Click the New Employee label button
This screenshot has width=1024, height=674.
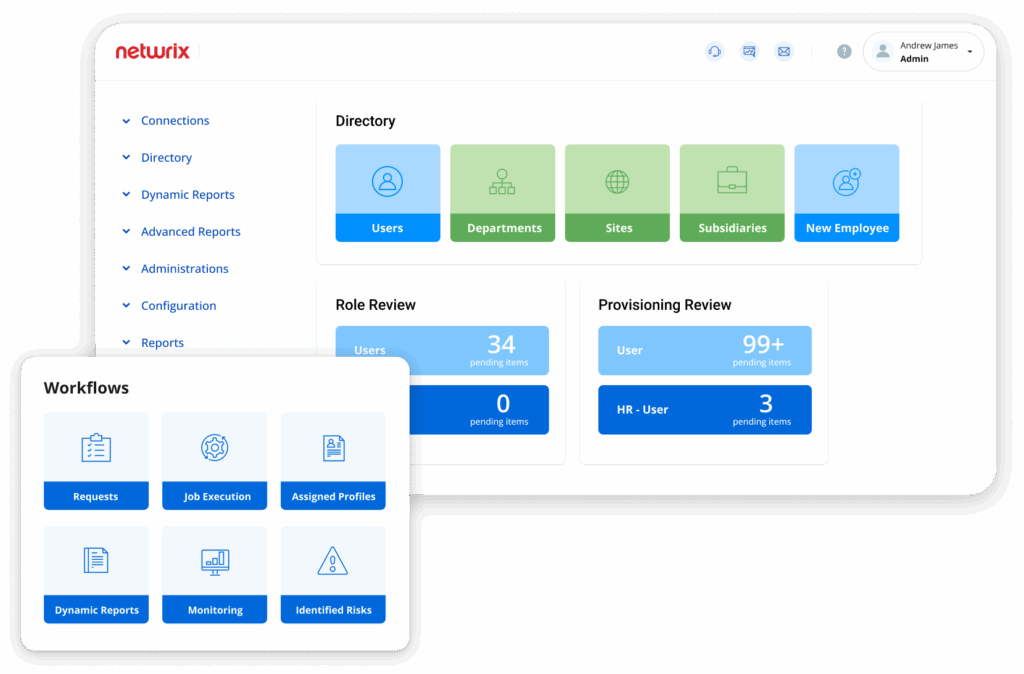click(847, 228)
